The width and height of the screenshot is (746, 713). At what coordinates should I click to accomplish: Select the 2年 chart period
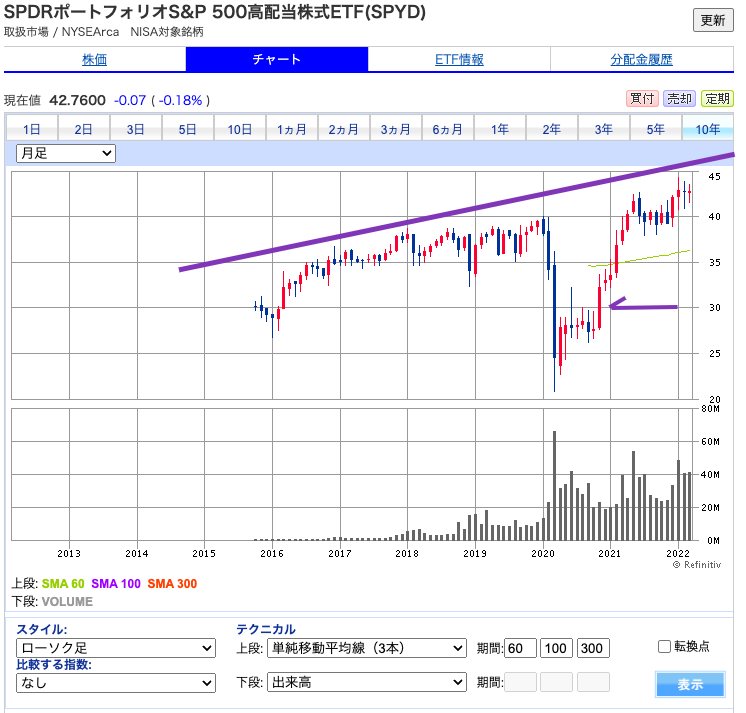click(551, 128)
